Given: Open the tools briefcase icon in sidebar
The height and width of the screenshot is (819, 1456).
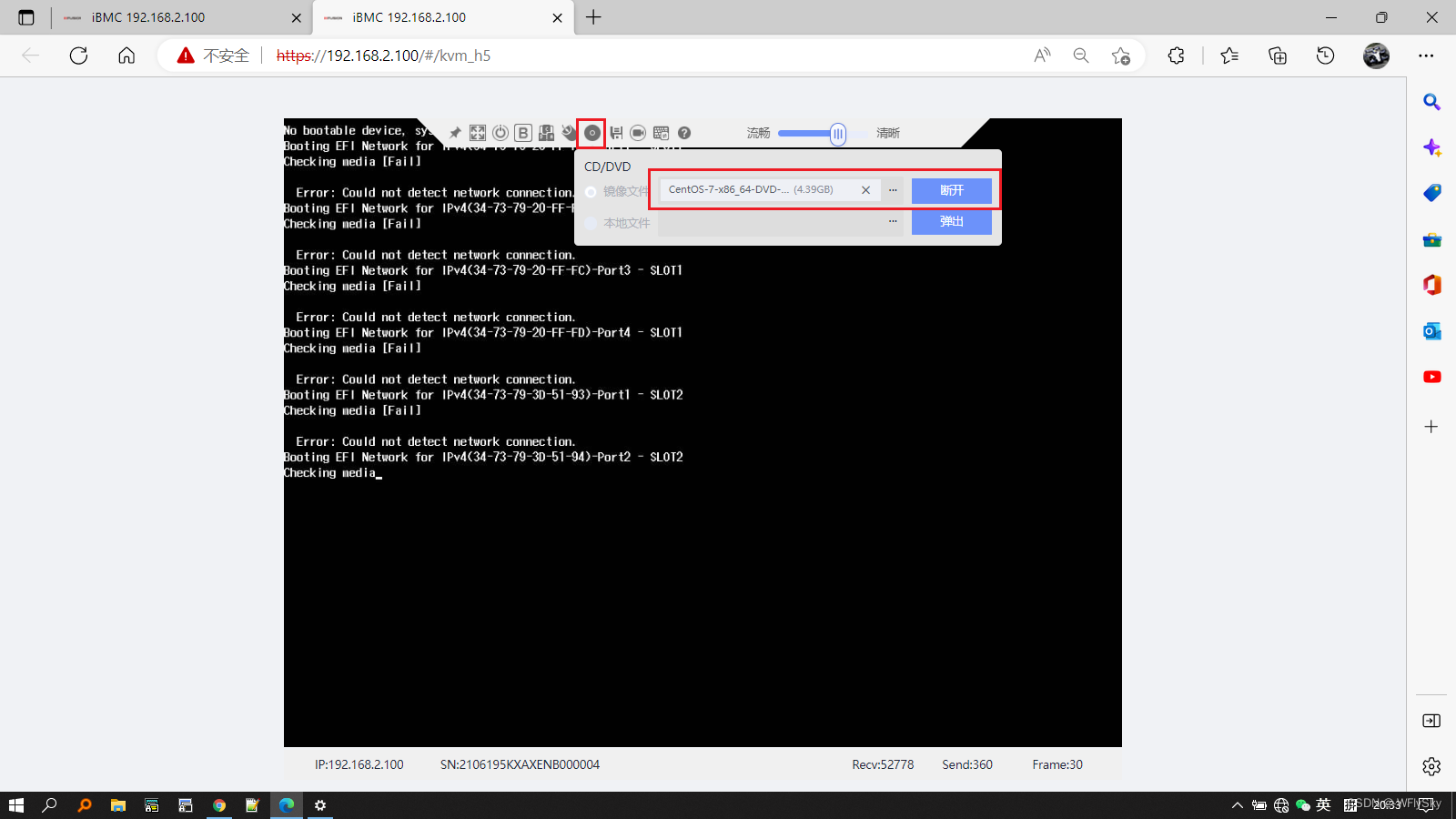Looking at the screenshot, I should coord(1431,239).
